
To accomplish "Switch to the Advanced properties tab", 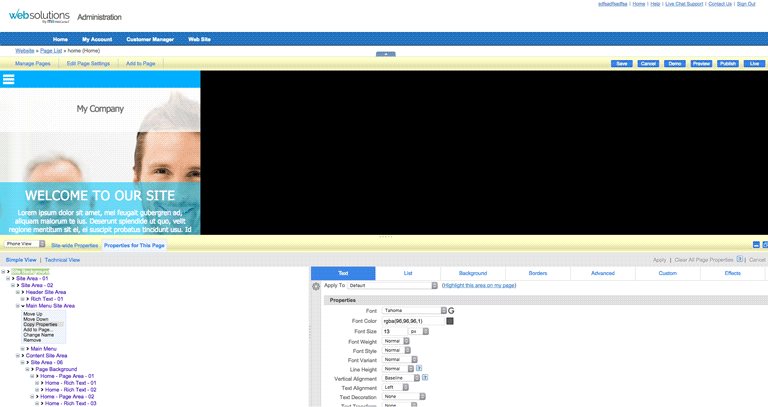I will [x=602, y=273].
